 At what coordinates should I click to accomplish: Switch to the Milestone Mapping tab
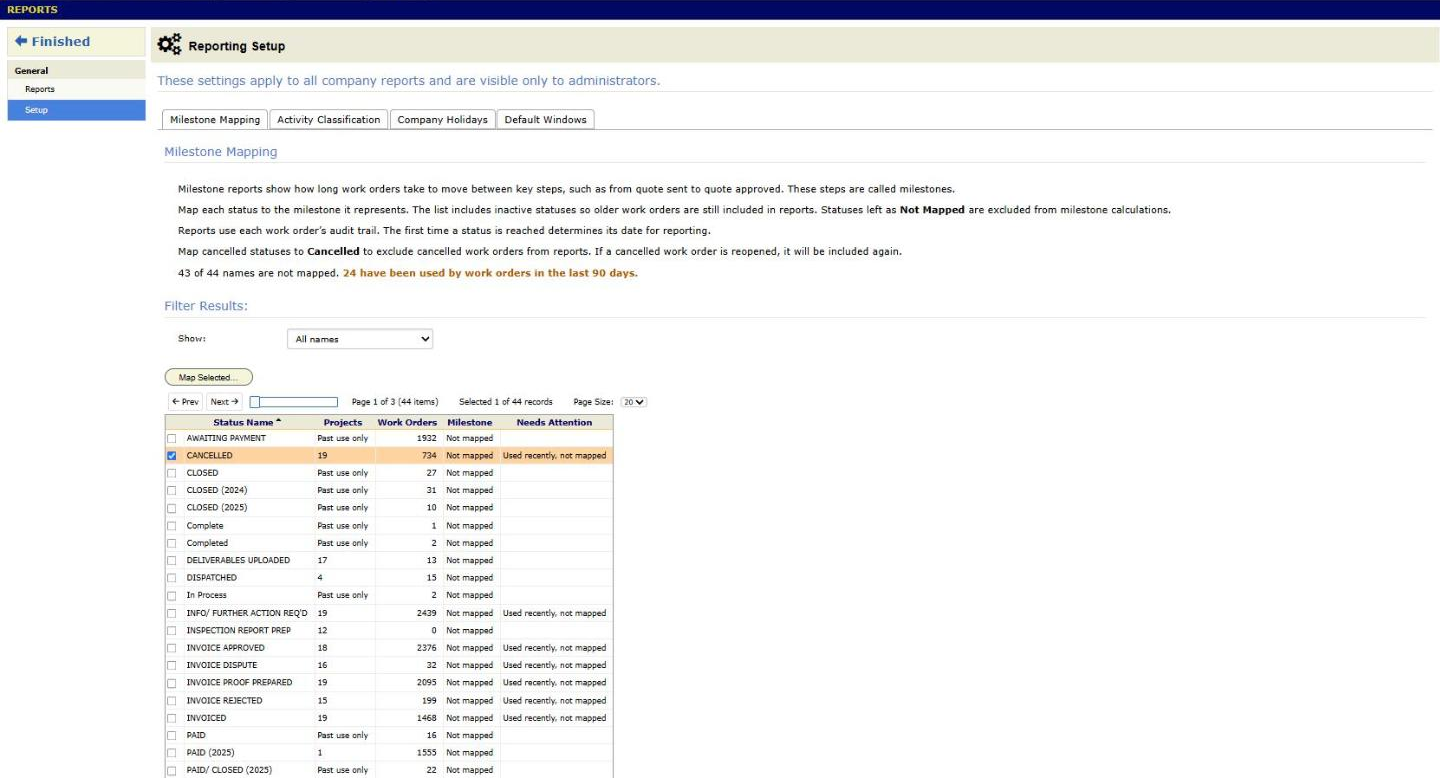pyautogui.click(x=215, y=120)
